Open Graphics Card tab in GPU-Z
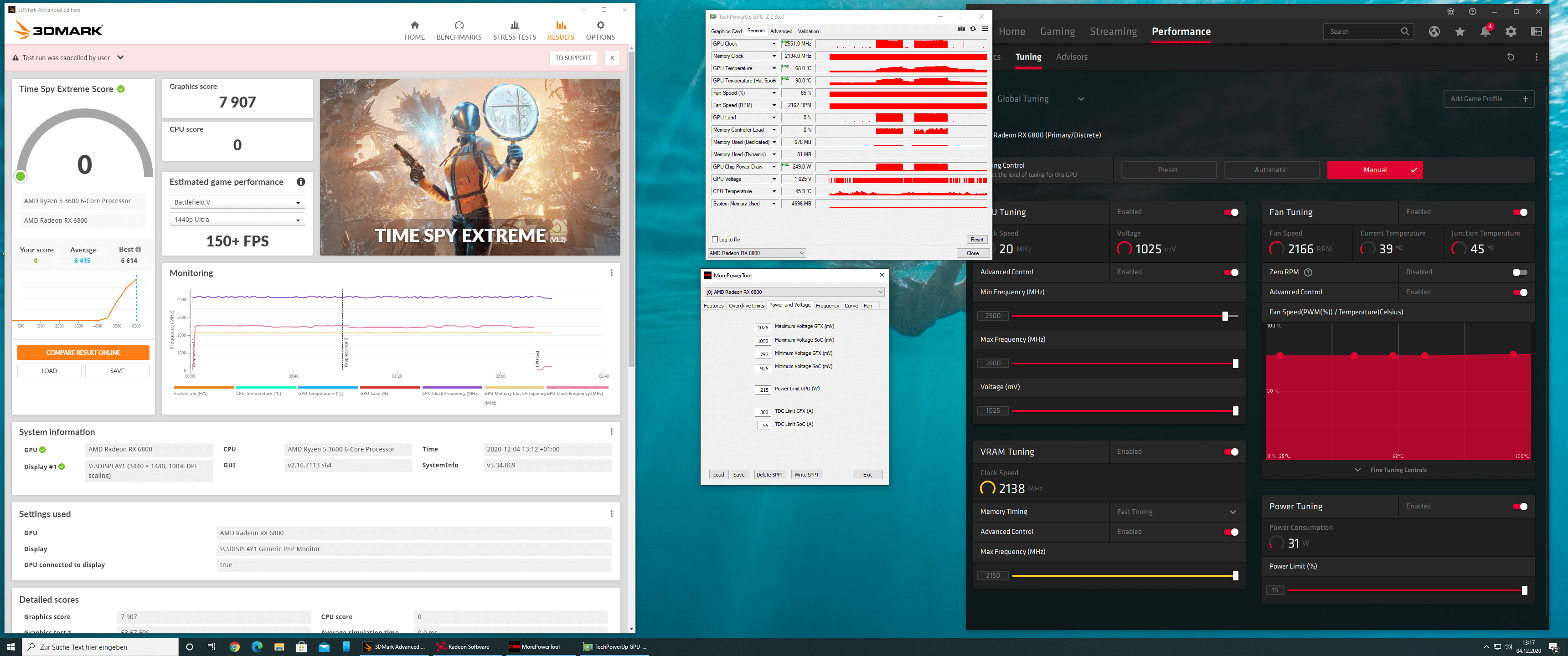 point(726,31)
